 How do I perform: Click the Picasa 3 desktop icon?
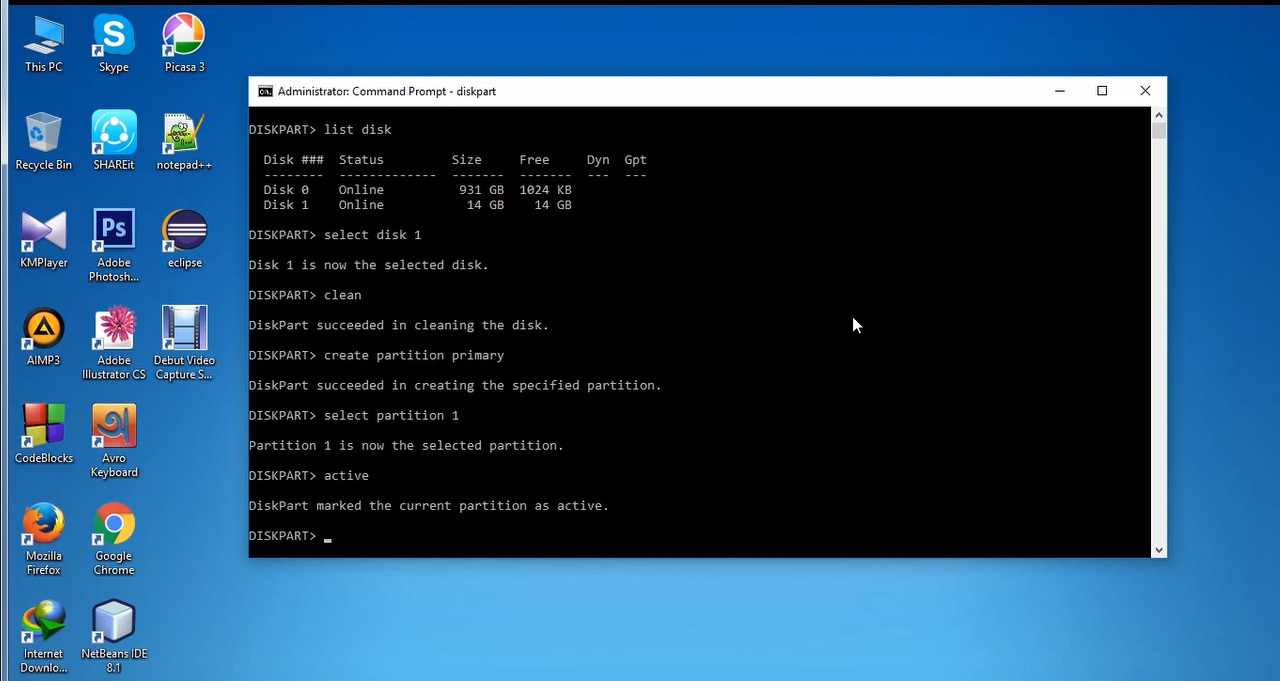[184, 38]
